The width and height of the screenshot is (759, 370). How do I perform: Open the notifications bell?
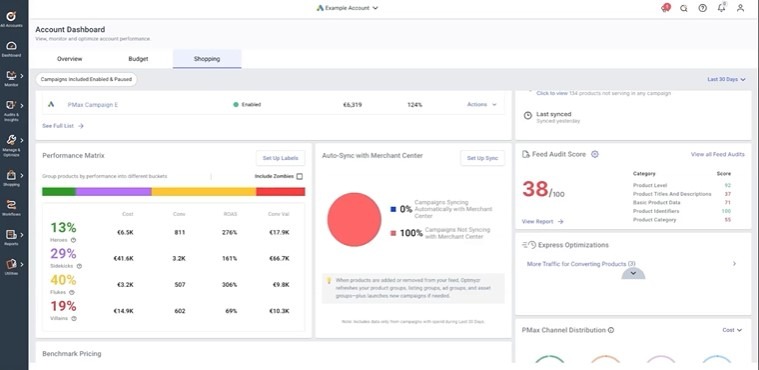click(x=722, y=8)
